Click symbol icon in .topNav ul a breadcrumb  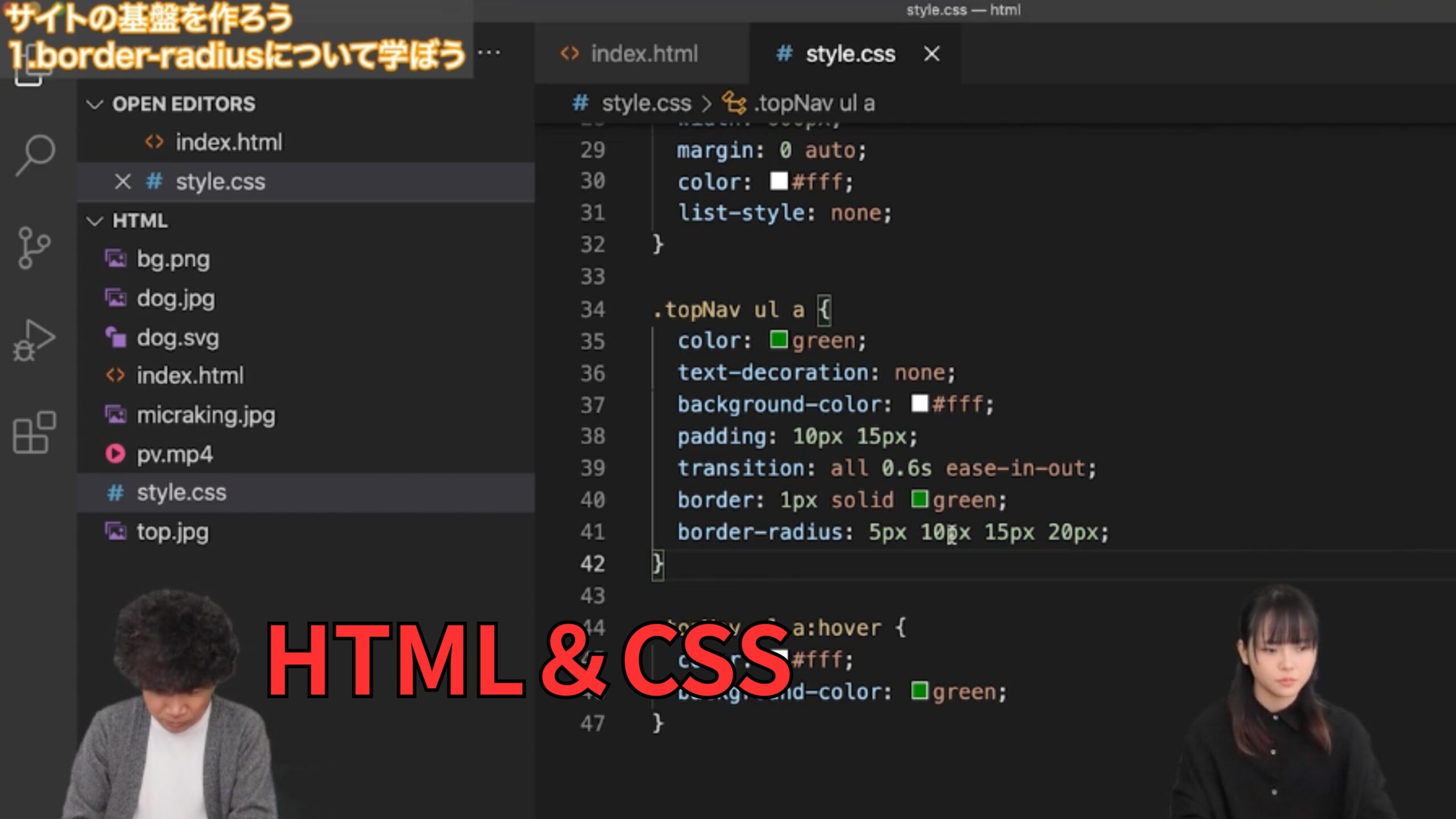coord(734,104)
